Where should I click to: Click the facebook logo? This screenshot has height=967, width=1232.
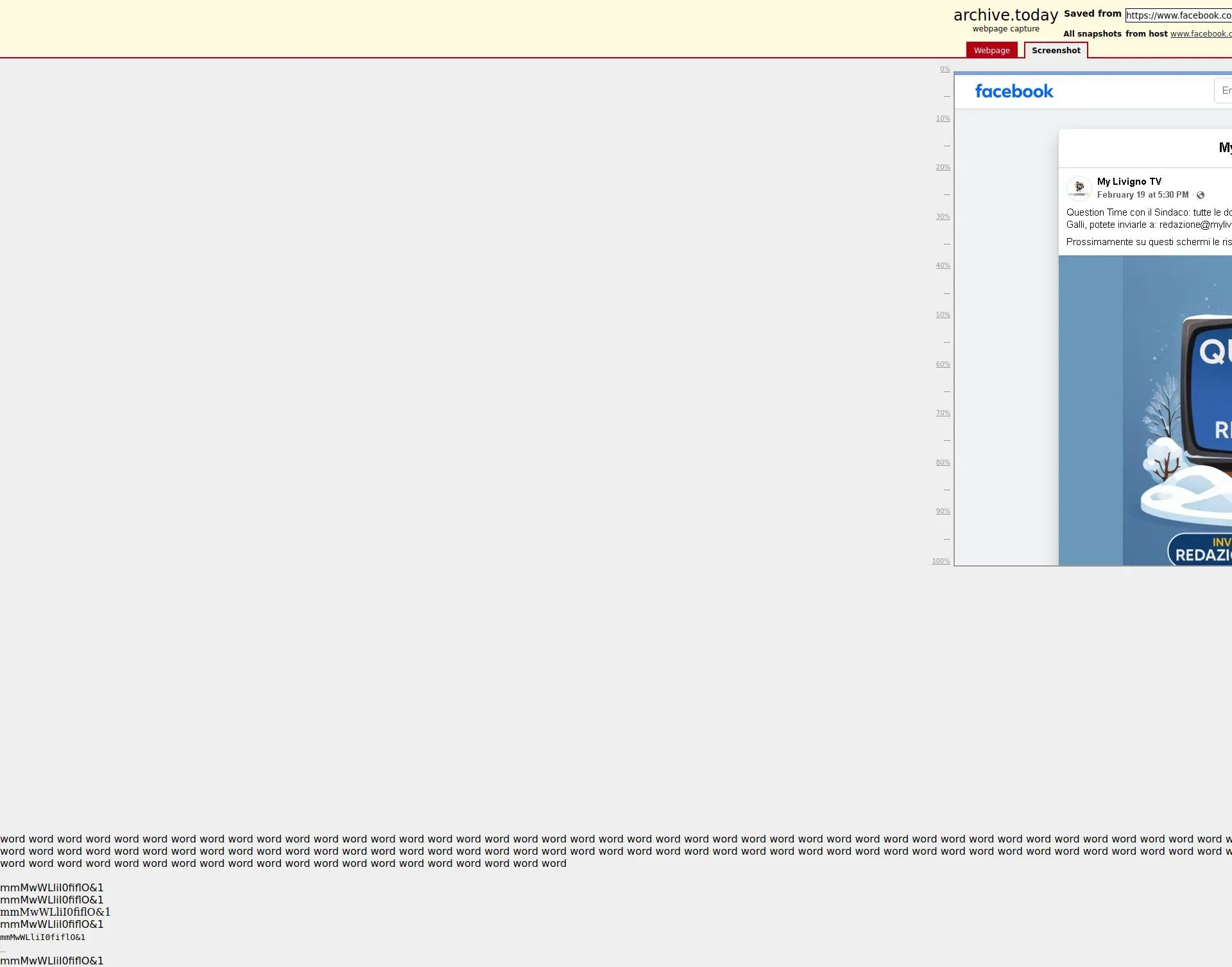coord(1014,91)
